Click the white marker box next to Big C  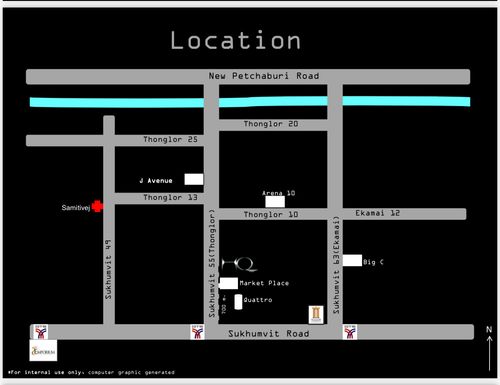pos(352,260)
